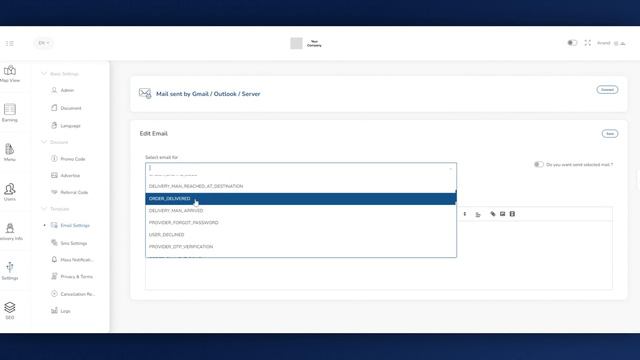Open Cancellation Policy page

pyautogui.click(x=73, y=294)
